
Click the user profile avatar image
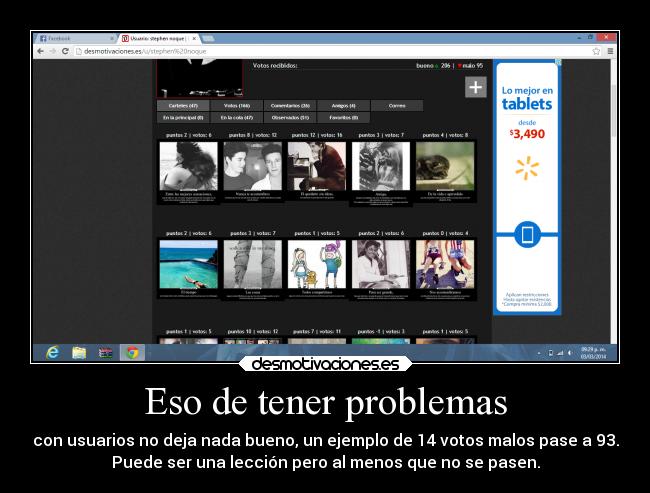199,78
